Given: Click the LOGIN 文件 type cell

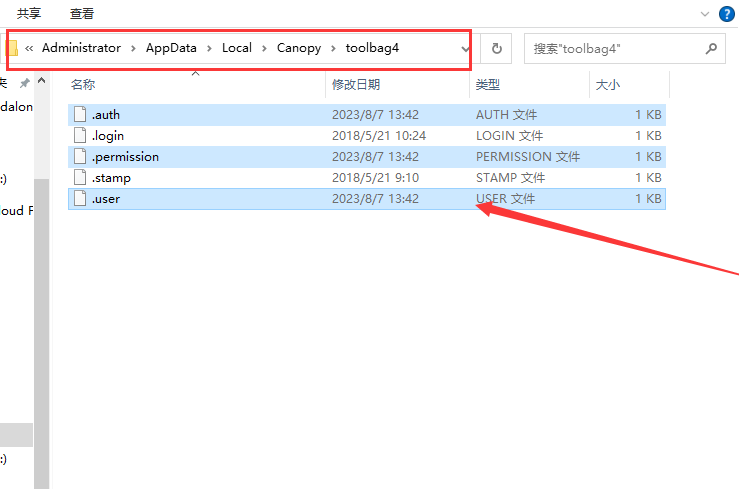Looking at the screenshot, I should pyautogui.click(x=509, y=136).
